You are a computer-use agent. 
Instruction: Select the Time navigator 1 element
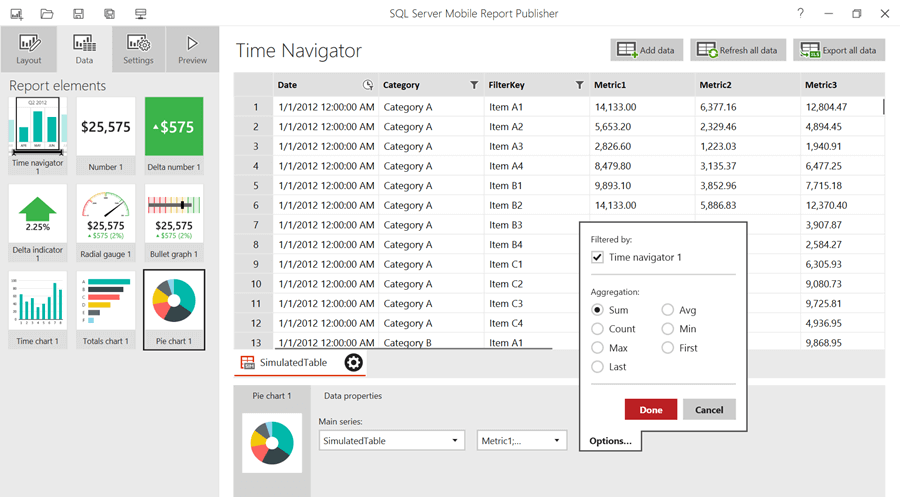tap(38, 135)
